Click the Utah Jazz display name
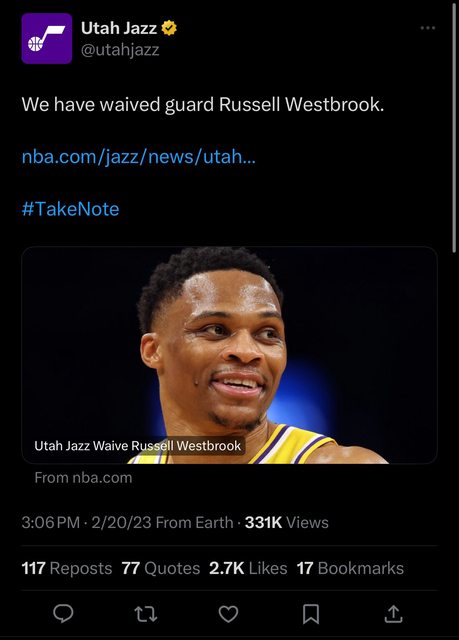 click(119, 28)
